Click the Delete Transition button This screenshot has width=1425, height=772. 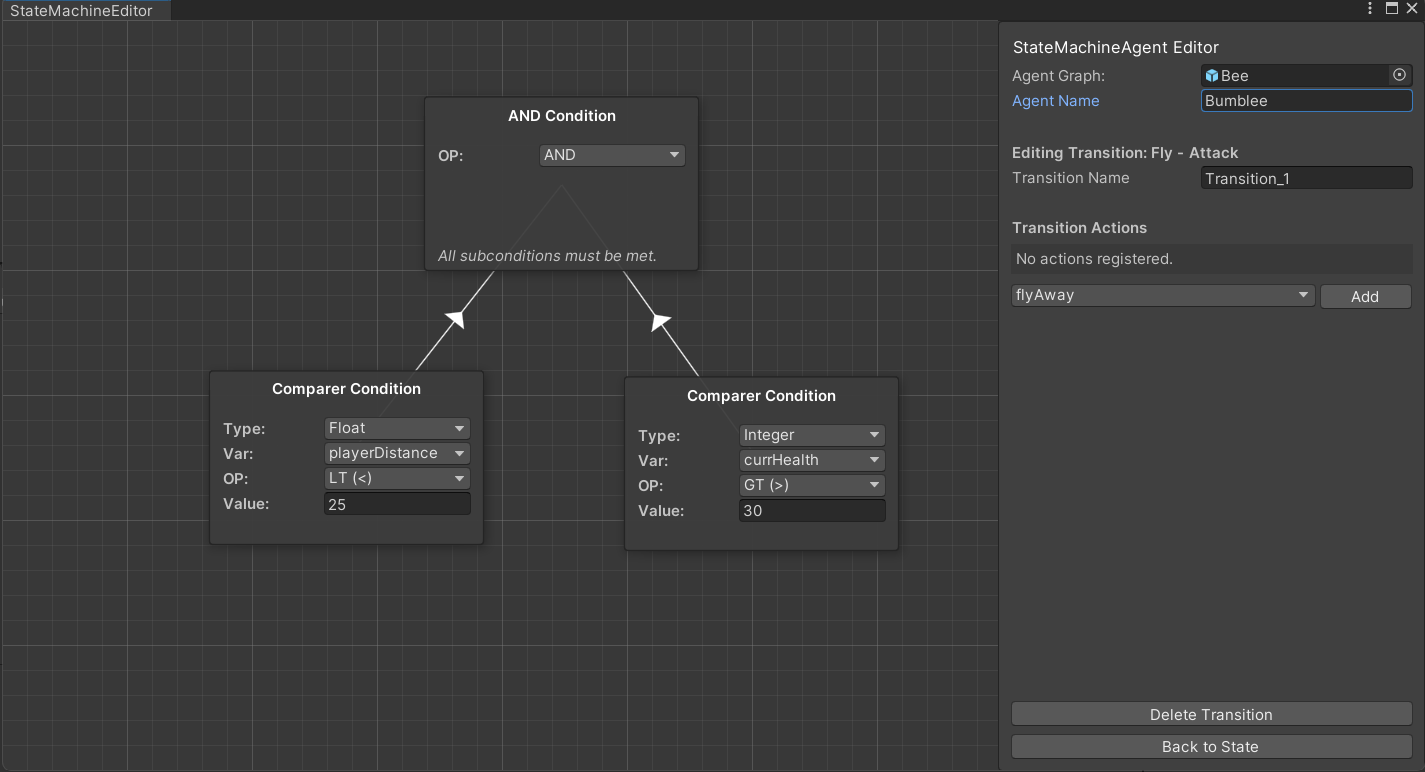click(x=1211, y=714)
